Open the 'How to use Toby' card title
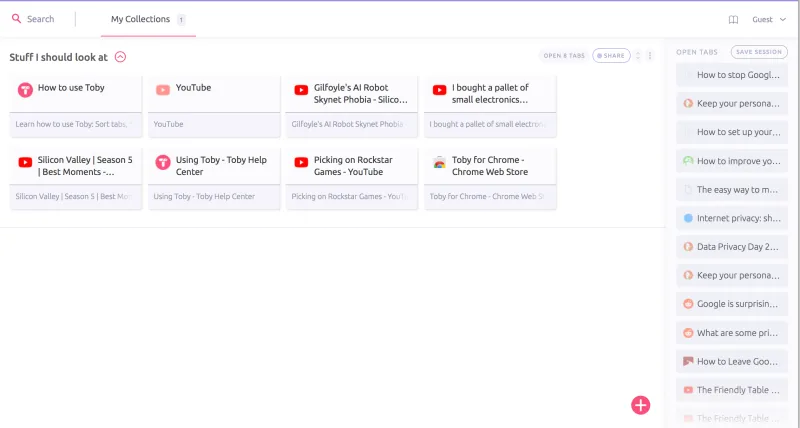 pyautogui.click(x=71, y=87)
